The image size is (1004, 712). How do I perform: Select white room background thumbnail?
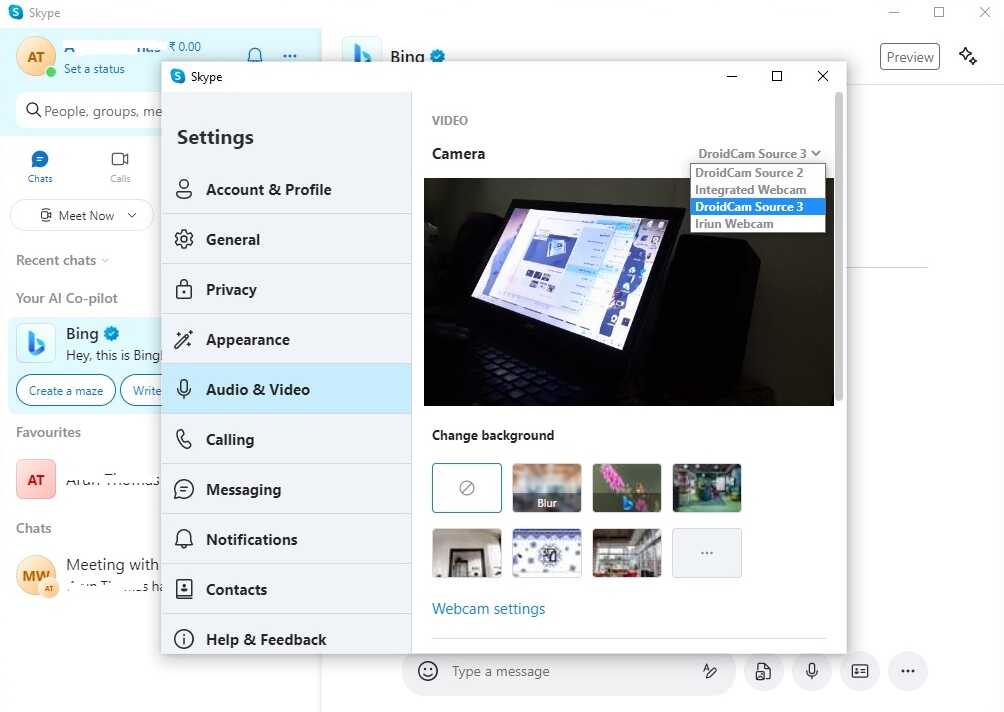[x=467, y=553]
